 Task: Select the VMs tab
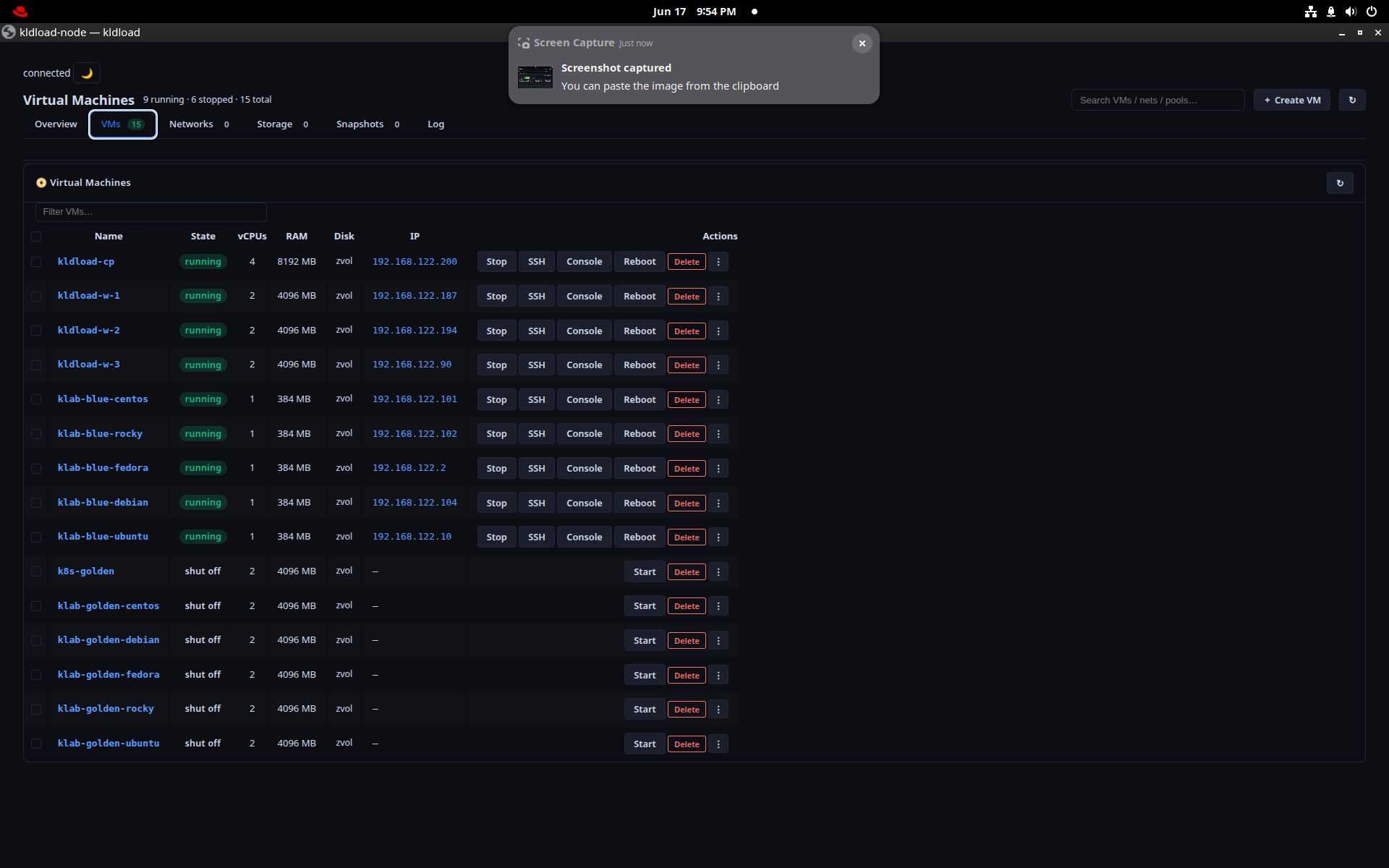coord(122,124)
